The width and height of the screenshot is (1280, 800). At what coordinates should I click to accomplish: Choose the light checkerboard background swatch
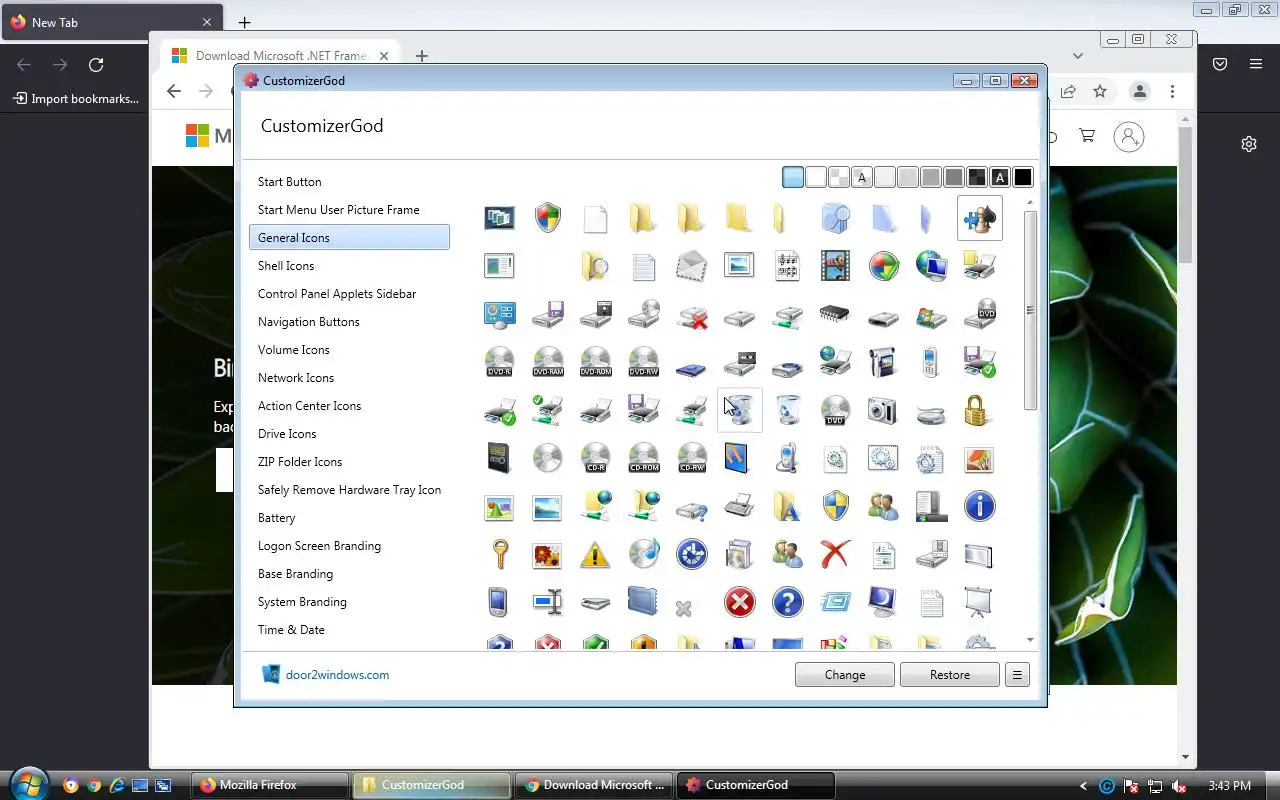pyautogui.click(x=839, y=178)
